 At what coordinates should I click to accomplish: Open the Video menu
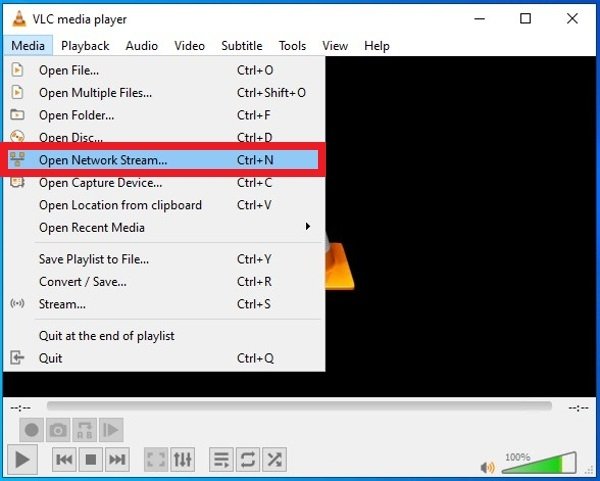(x=189, y=46)
